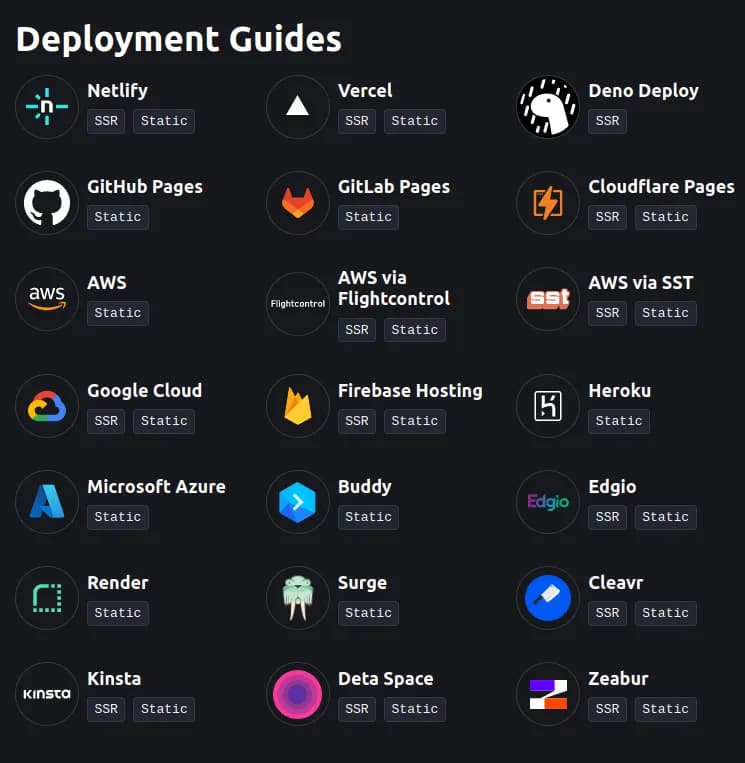
Task: Open the Netlify deployment guide
Action: (117, 91)
